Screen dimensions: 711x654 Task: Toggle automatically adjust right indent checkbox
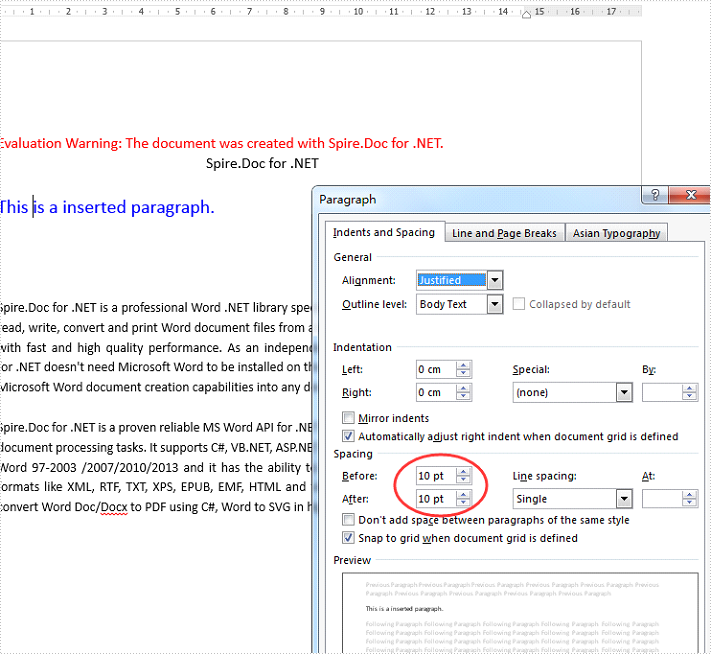pos(349,436)
